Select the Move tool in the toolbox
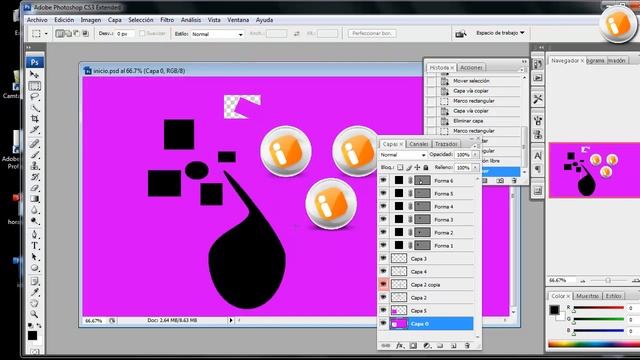This screenshot has height=360, width=640. click(34, 74)
